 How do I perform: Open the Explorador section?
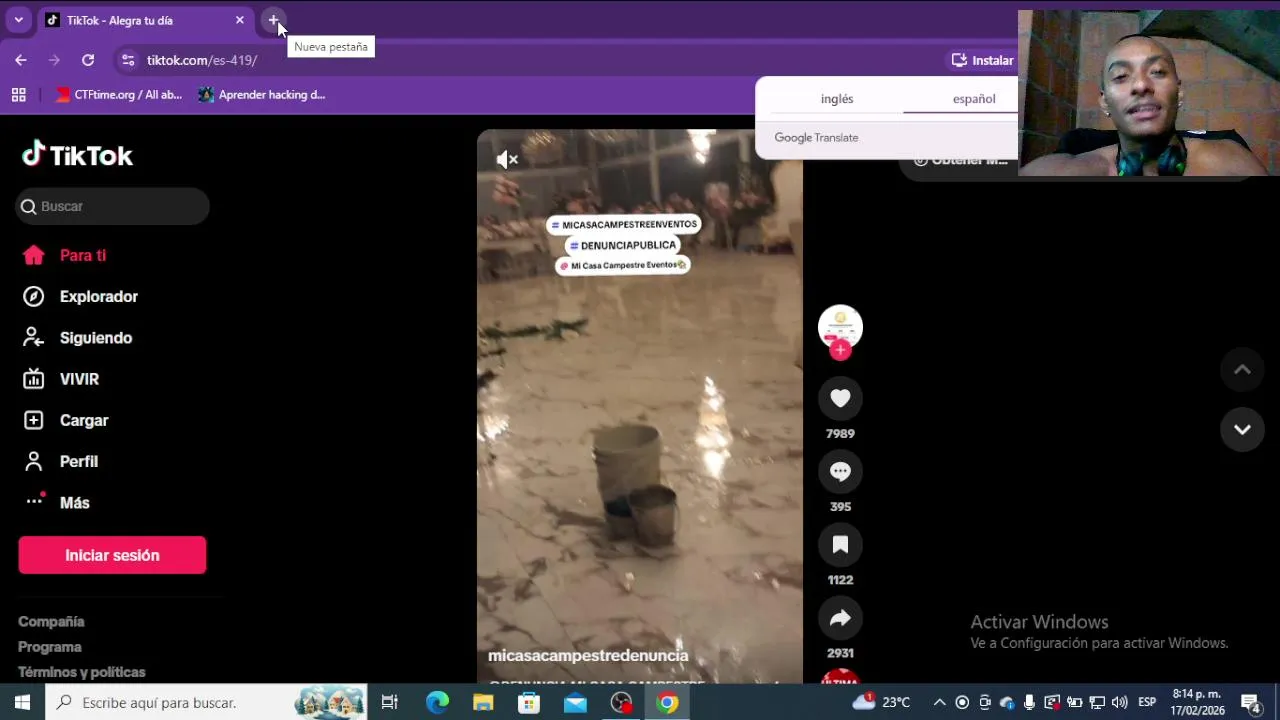(82, 297)
